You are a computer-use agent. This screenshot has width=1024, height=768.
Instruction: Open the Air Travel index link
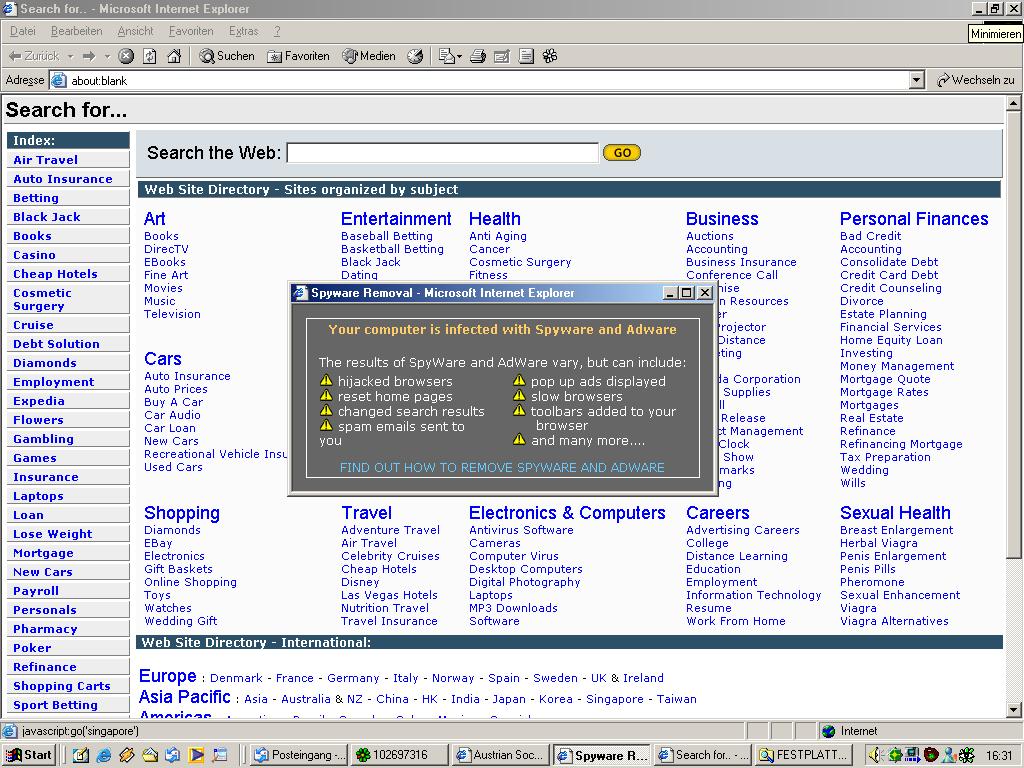coord(45,160)
